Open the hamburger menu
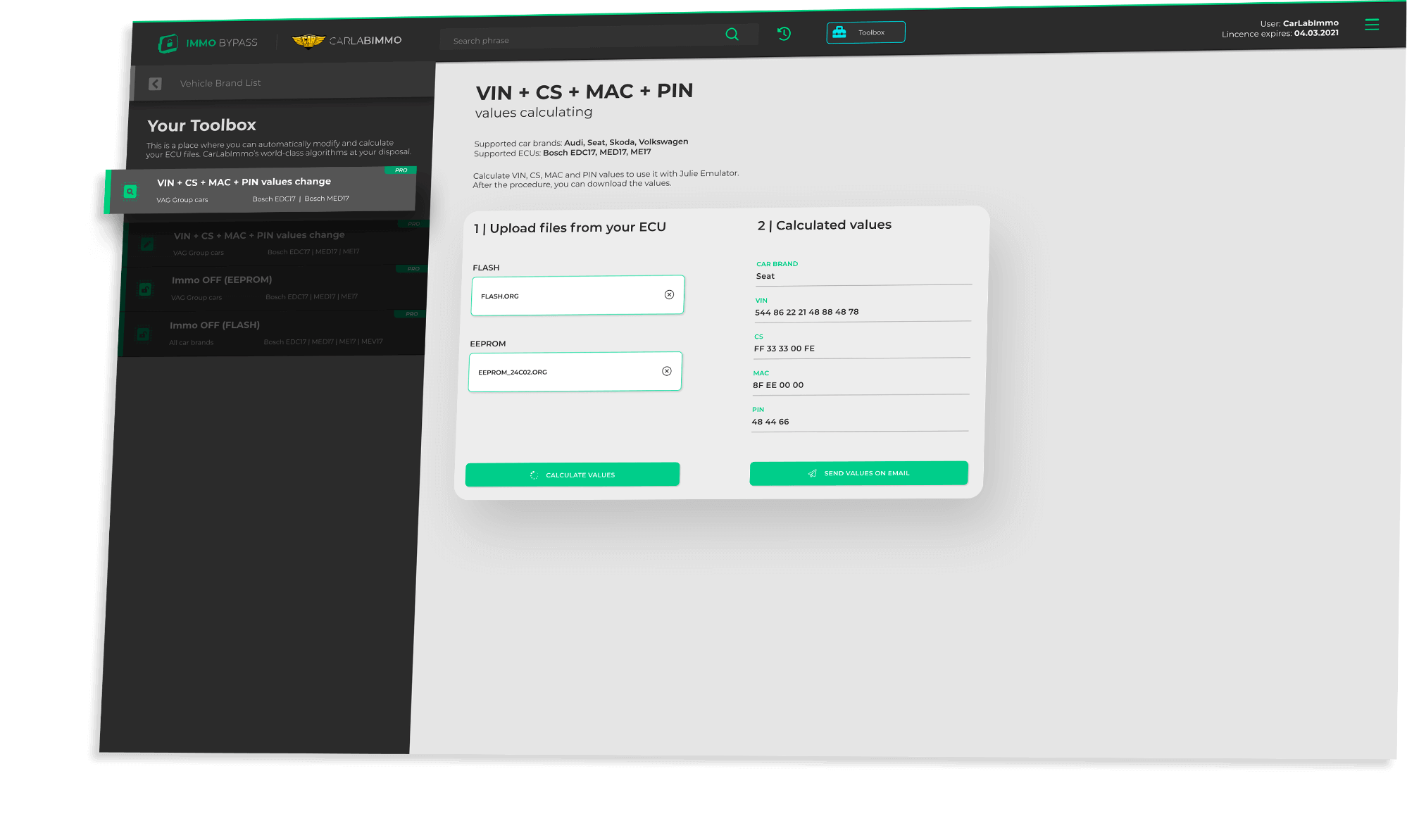 [x=1372, y=25]
